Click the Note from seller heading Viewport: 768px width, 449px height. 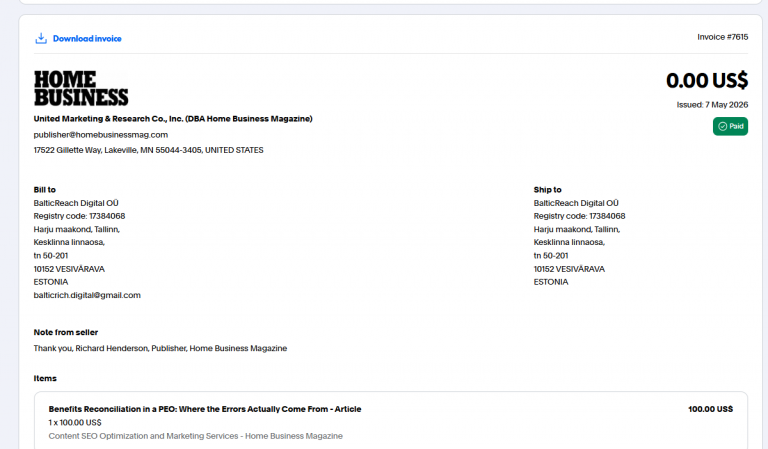[x=66, y=332]
